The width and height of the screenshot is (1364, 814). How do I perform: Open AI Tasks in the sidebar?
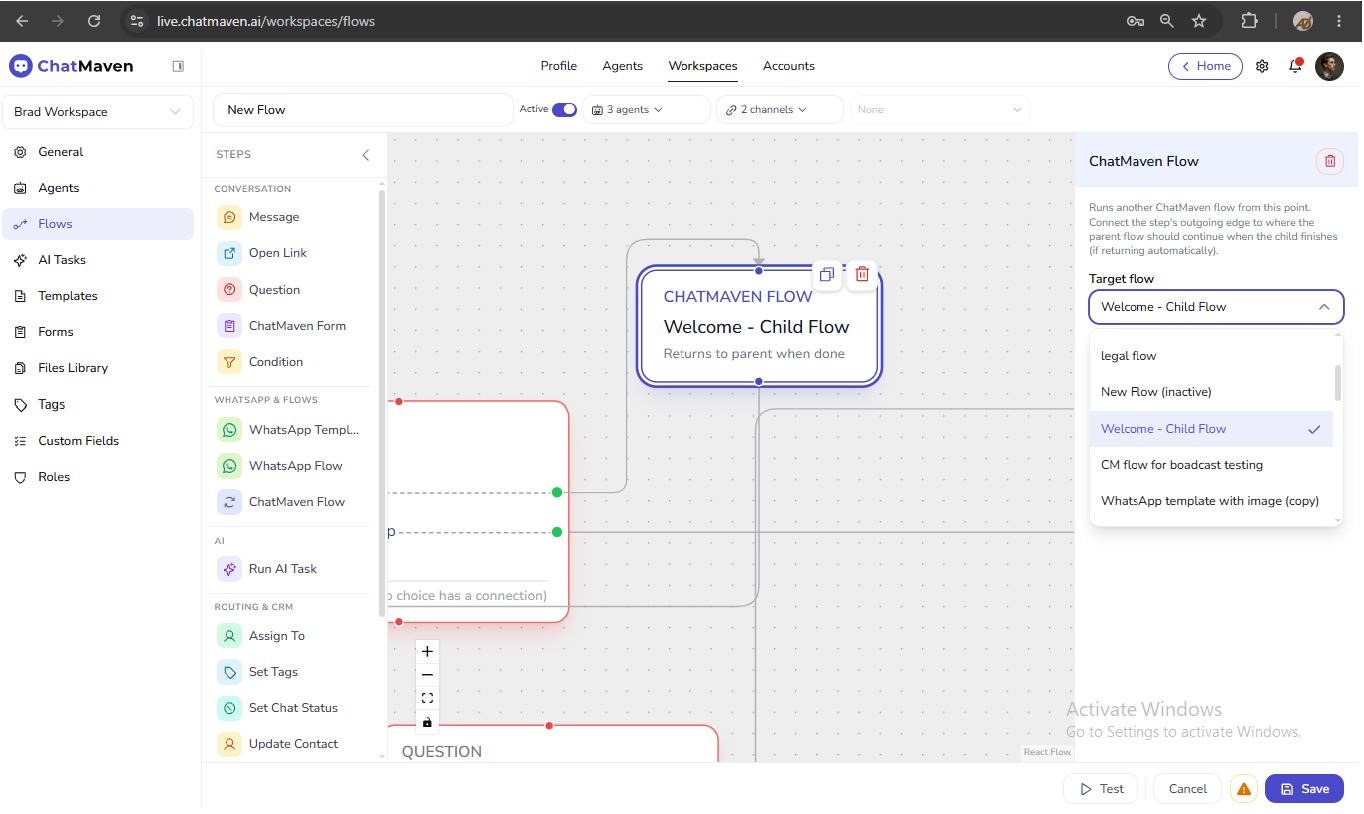tap(98, 260)
